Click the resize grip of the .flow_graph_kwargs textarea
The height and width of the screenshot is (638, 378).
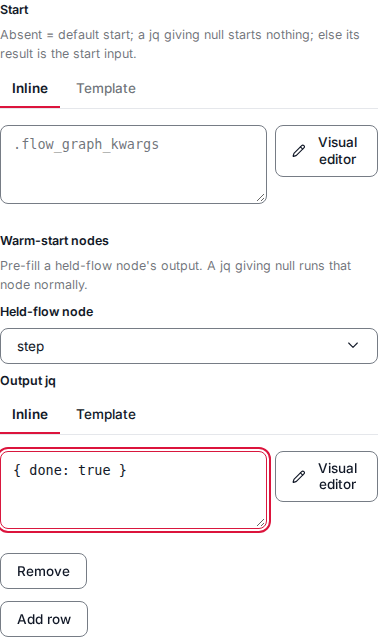(261, 198)
